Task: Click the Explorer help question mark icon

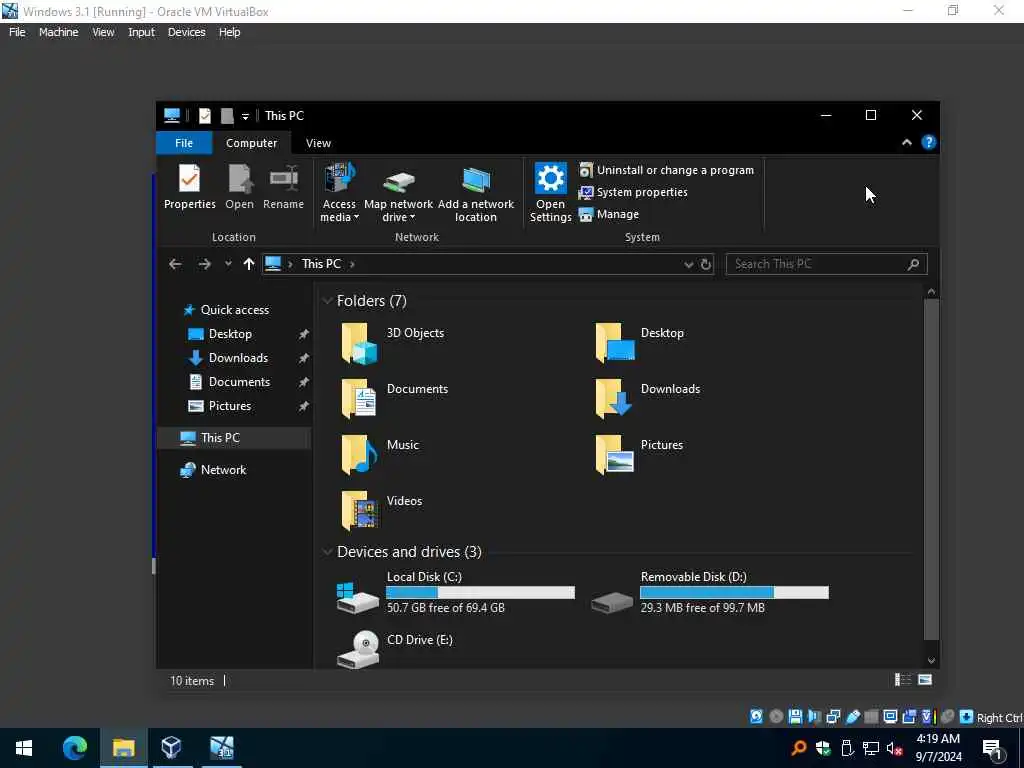Action: (x=929, y=142)
